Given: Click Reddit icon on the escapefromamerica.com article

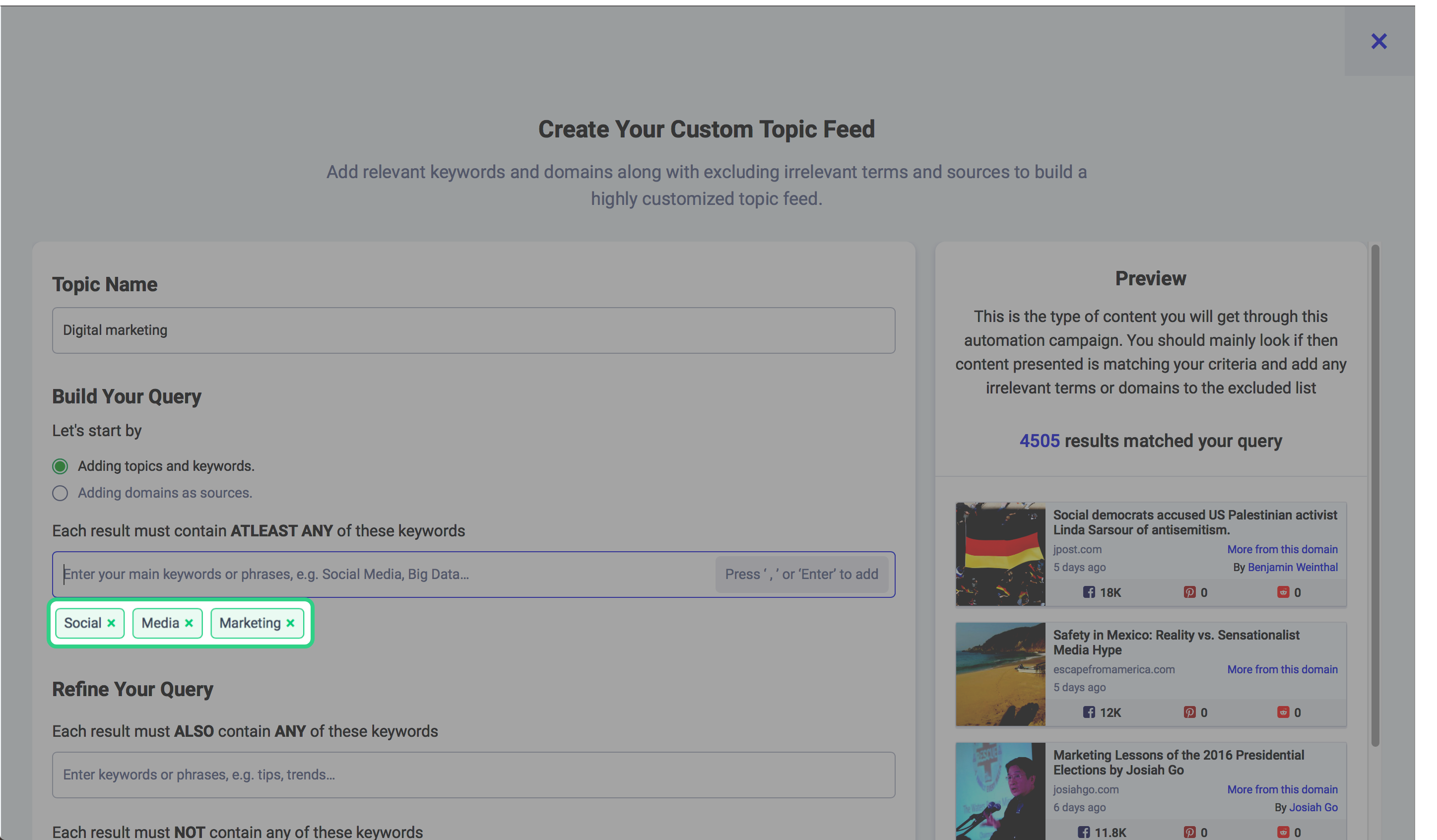Looking at the screenshot, I should 1283,712.
